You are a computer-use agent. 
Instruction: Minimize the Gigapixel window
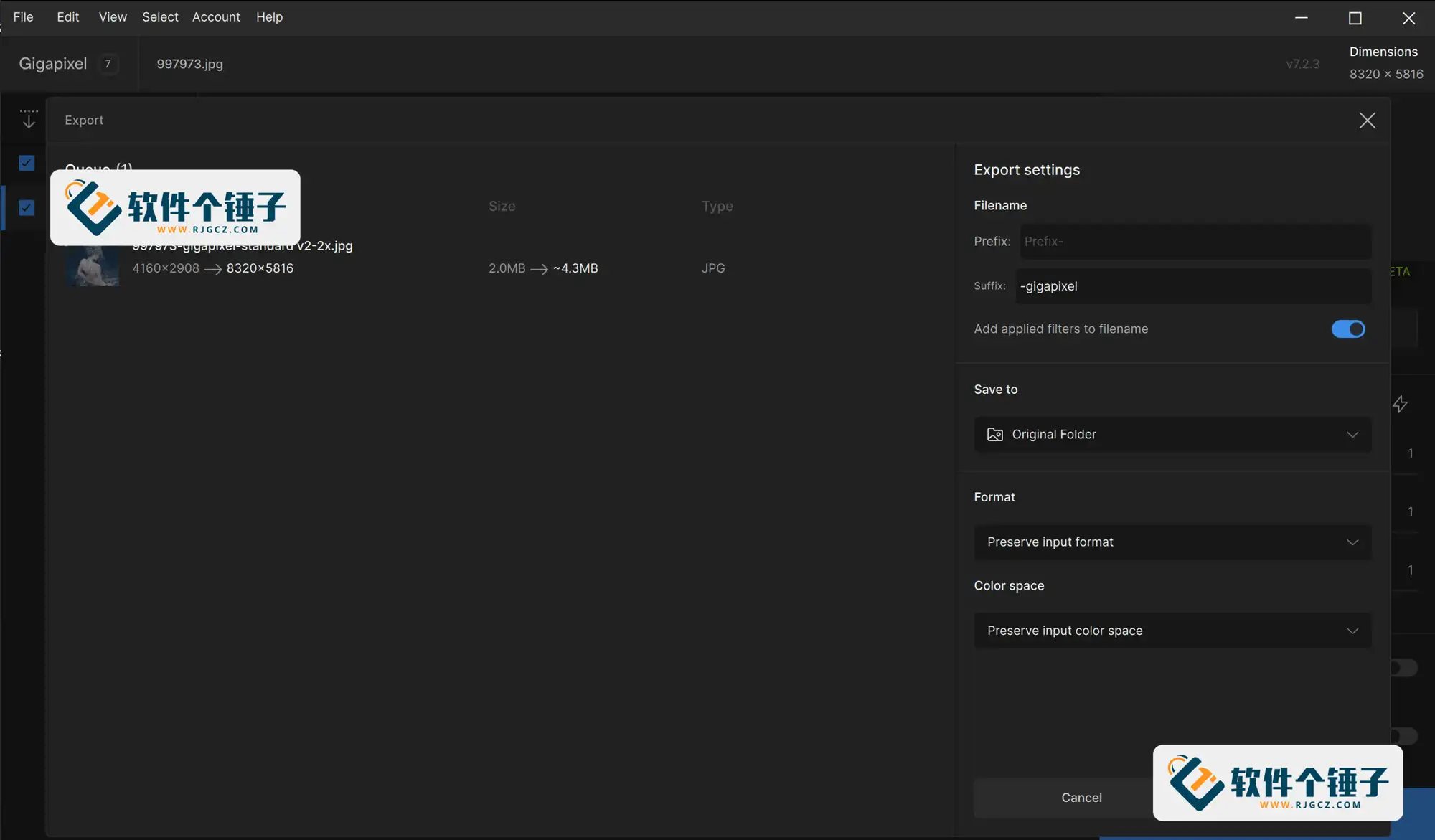pyautogui.click(x=1302, y=18)
